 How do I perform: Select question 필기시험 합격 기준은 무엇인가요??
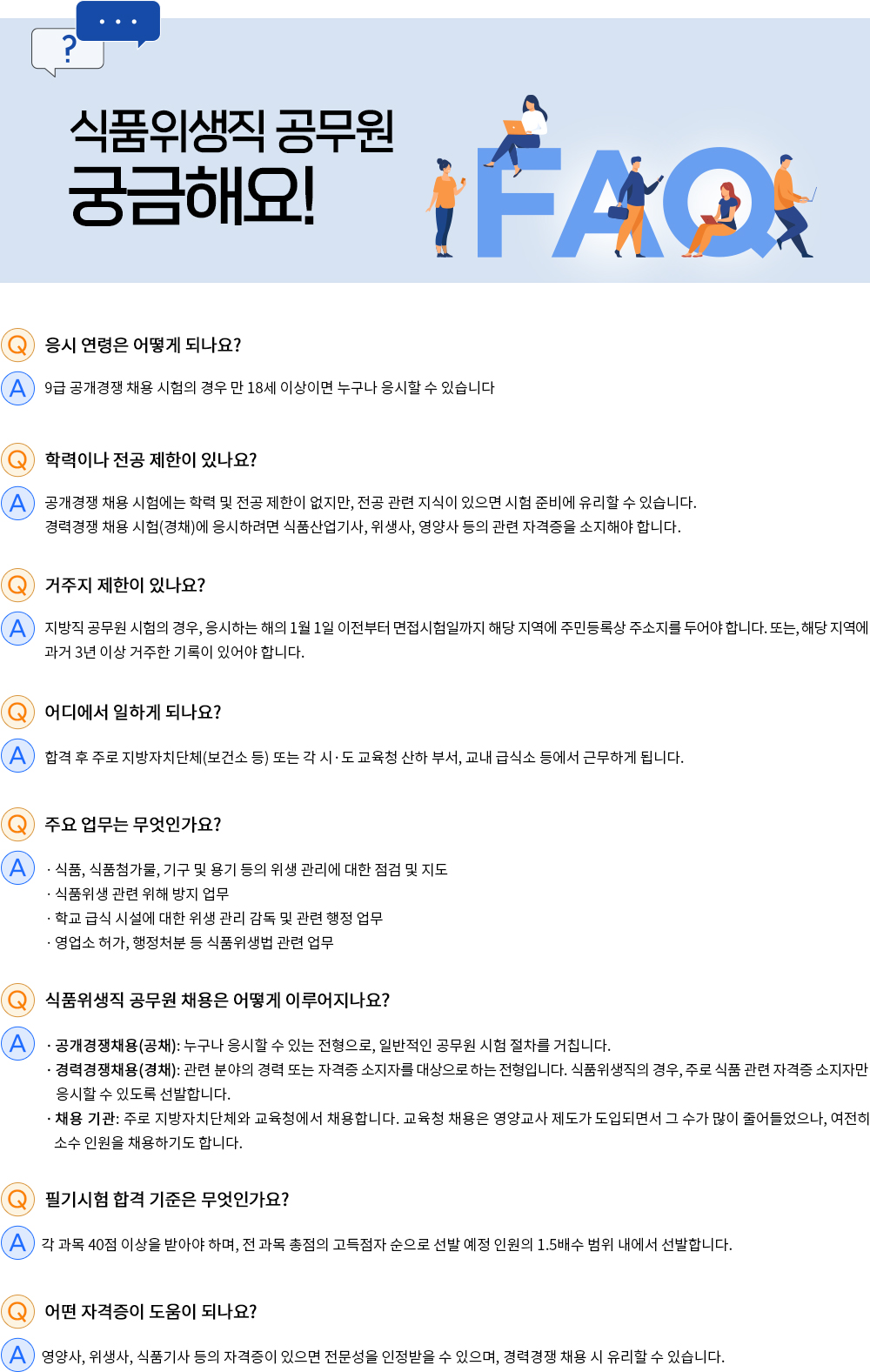(167, 1200)
